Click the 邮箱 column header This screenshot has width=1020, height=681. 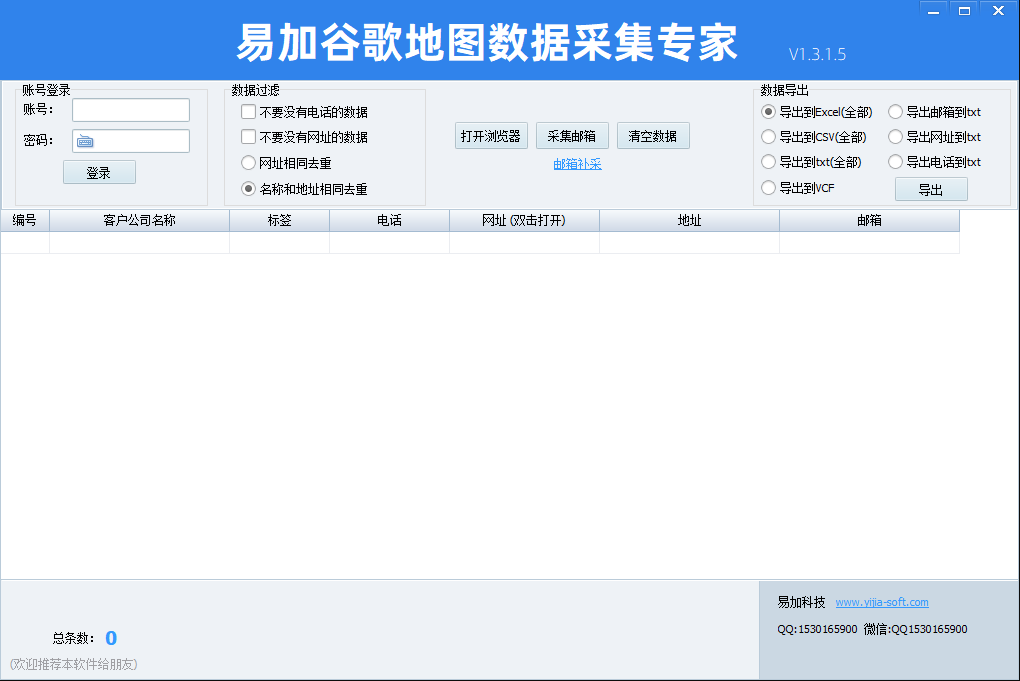(x=870, y=220)
